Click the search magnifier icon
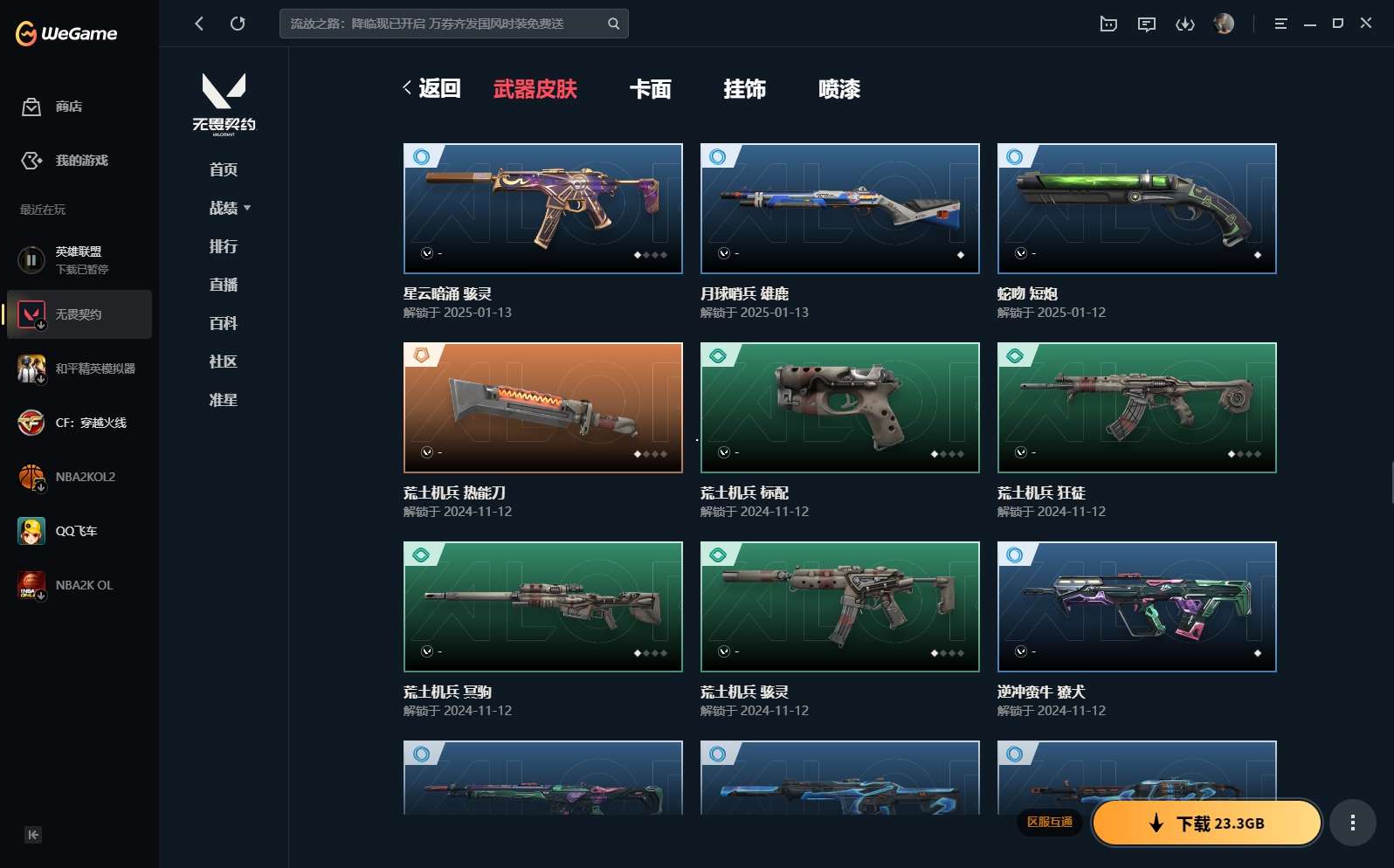The width and height of the screenshot is (1394, 868). (x=613, y=24)
